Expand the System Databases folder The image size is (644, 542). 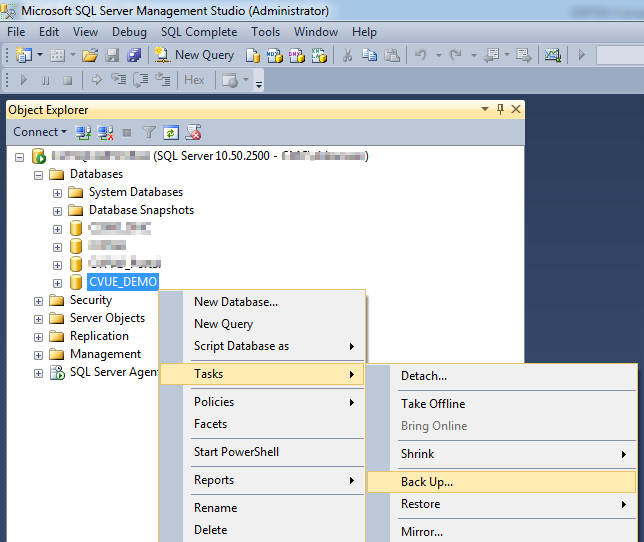[57, 192]
